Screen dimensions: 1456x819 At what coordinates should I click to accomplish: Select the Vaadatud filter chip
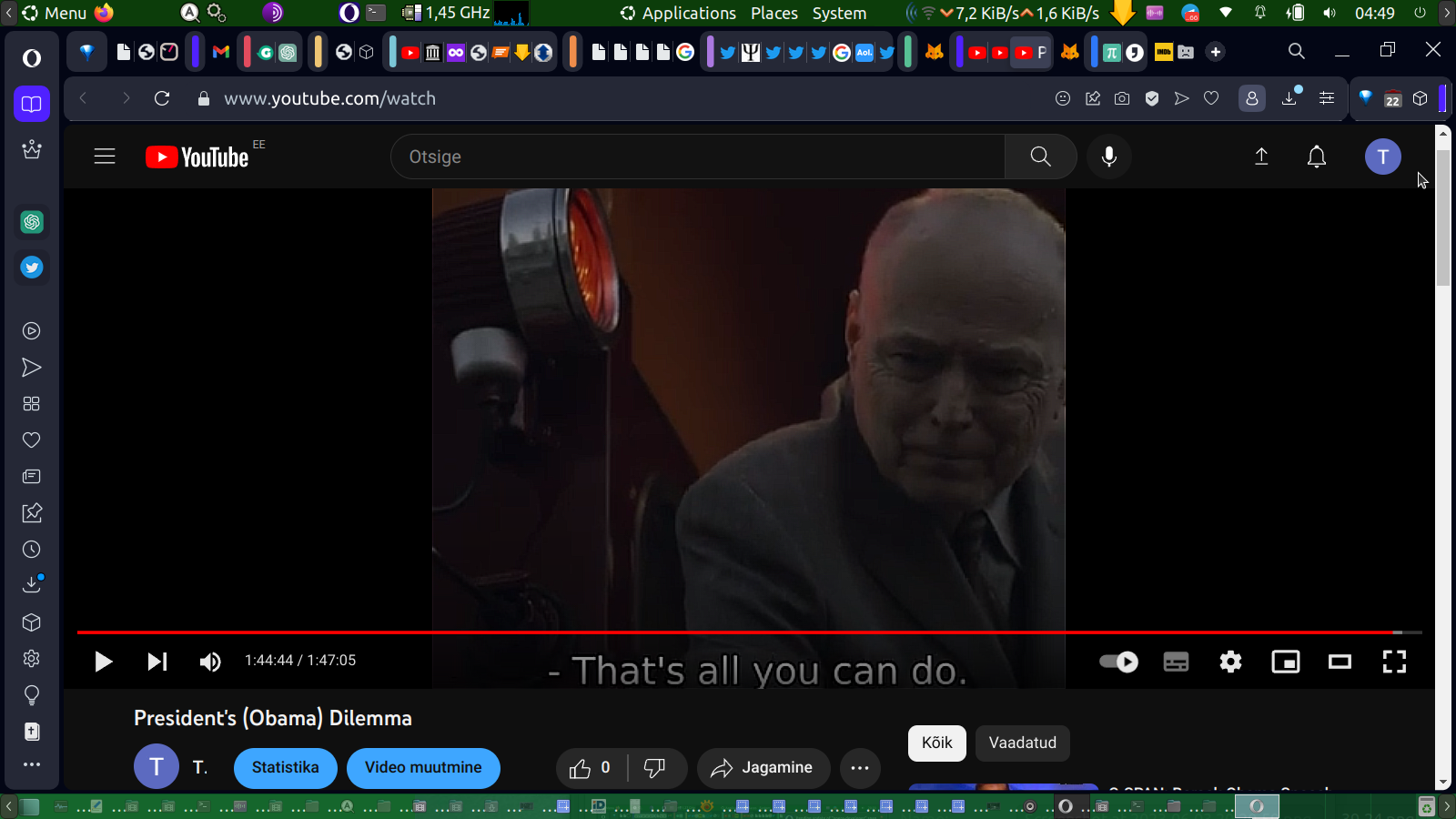click(x=1023, y=743)
